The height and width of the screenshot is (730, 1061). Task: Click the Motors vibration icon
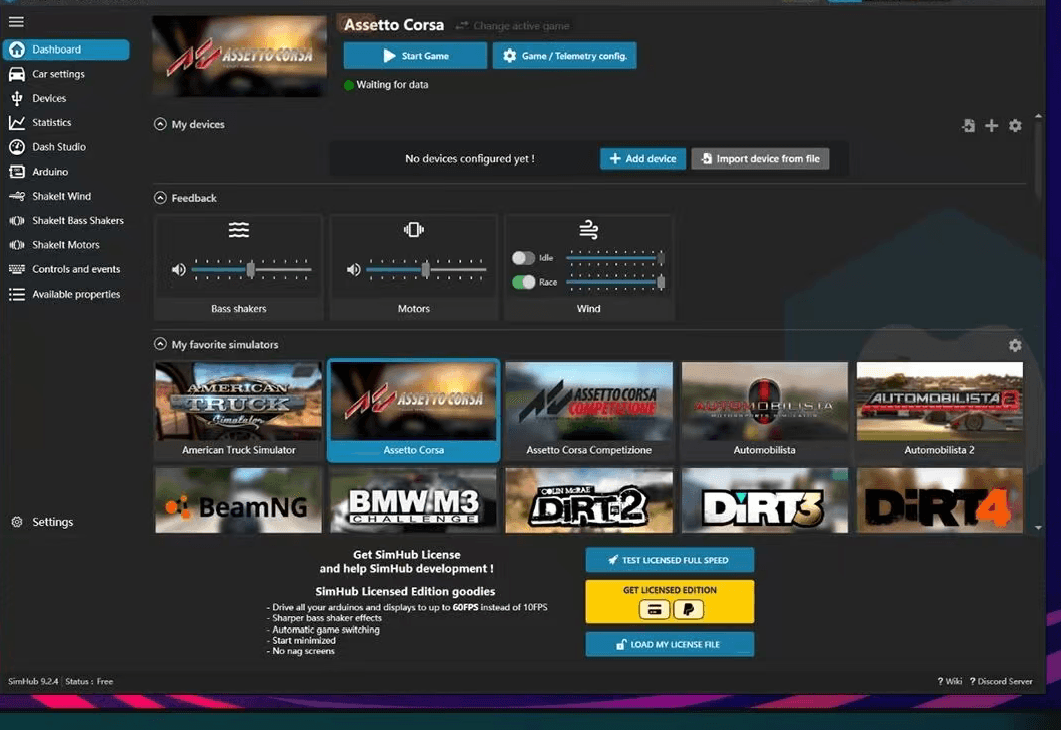point(413,230)
